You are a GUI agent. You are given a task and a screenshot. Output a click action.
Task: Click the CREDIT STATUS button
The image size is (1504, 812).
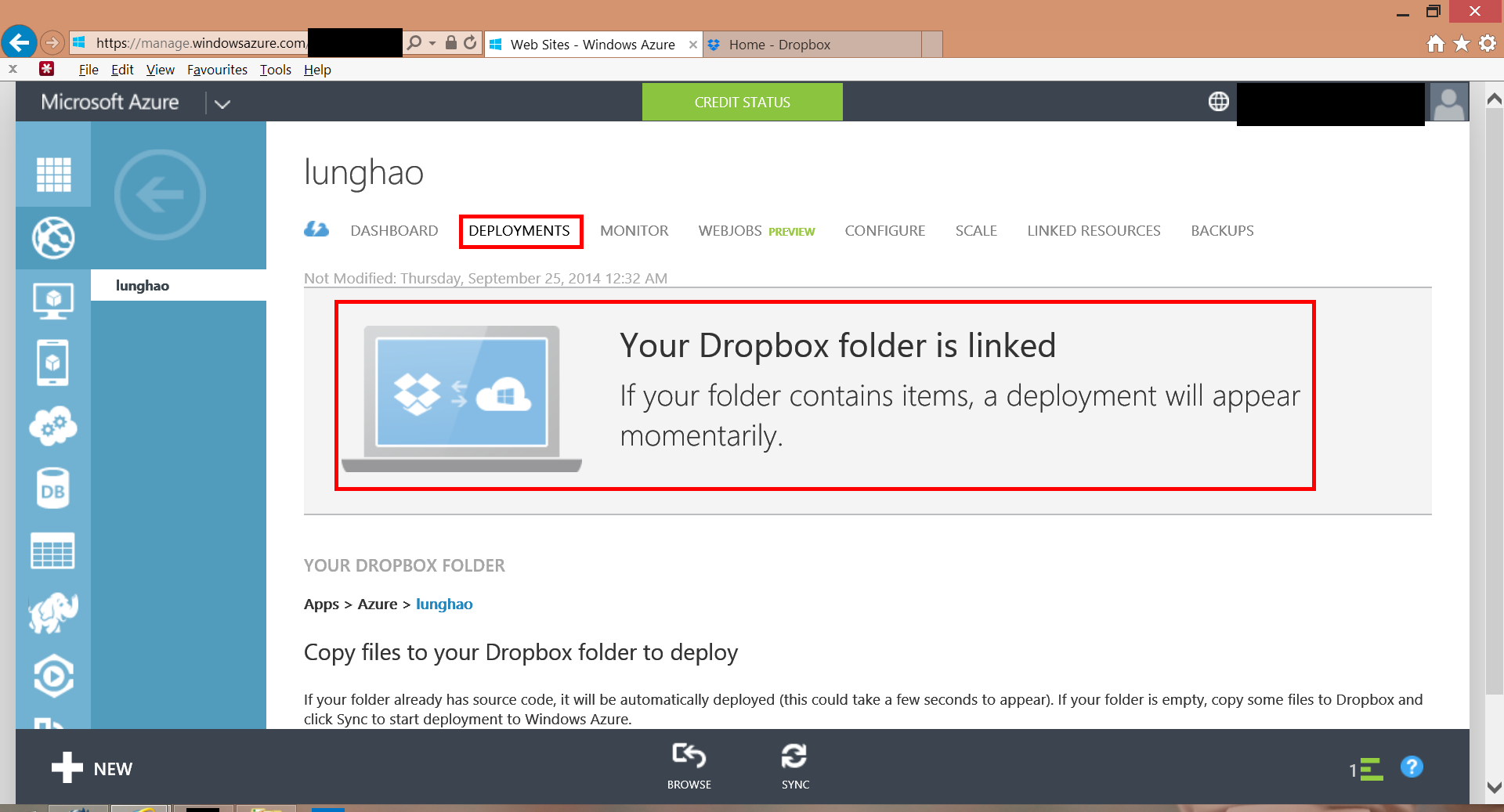click(743, 102)
